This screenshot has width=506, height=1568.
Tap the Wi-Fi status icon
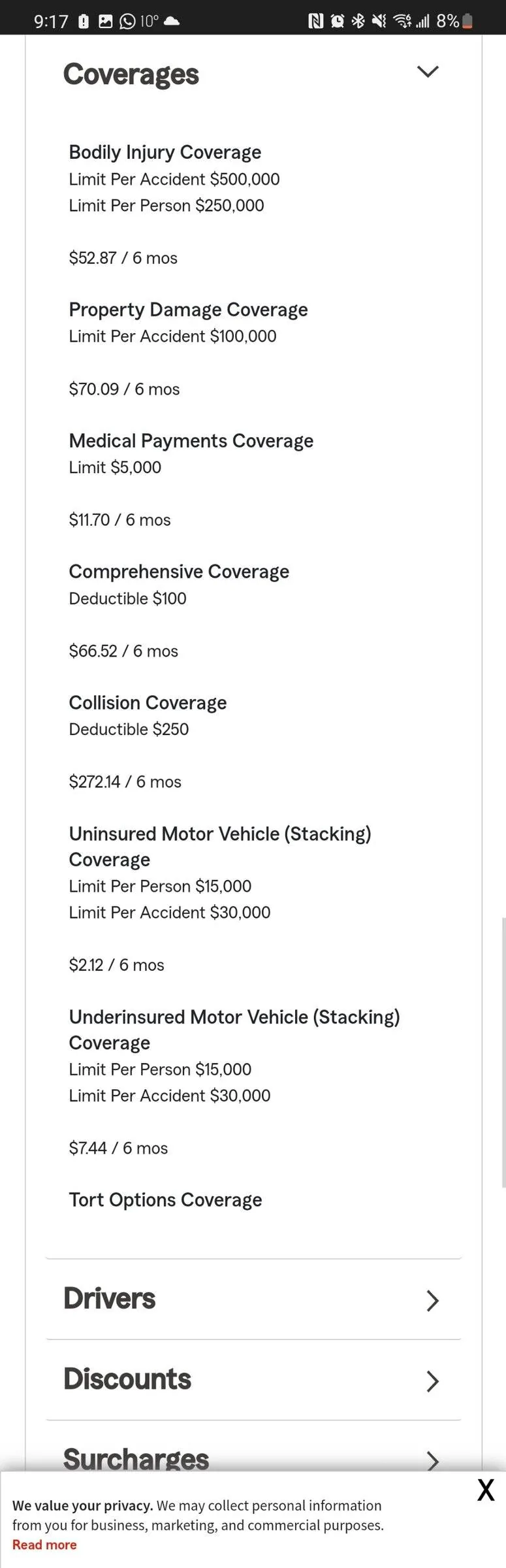402,22
